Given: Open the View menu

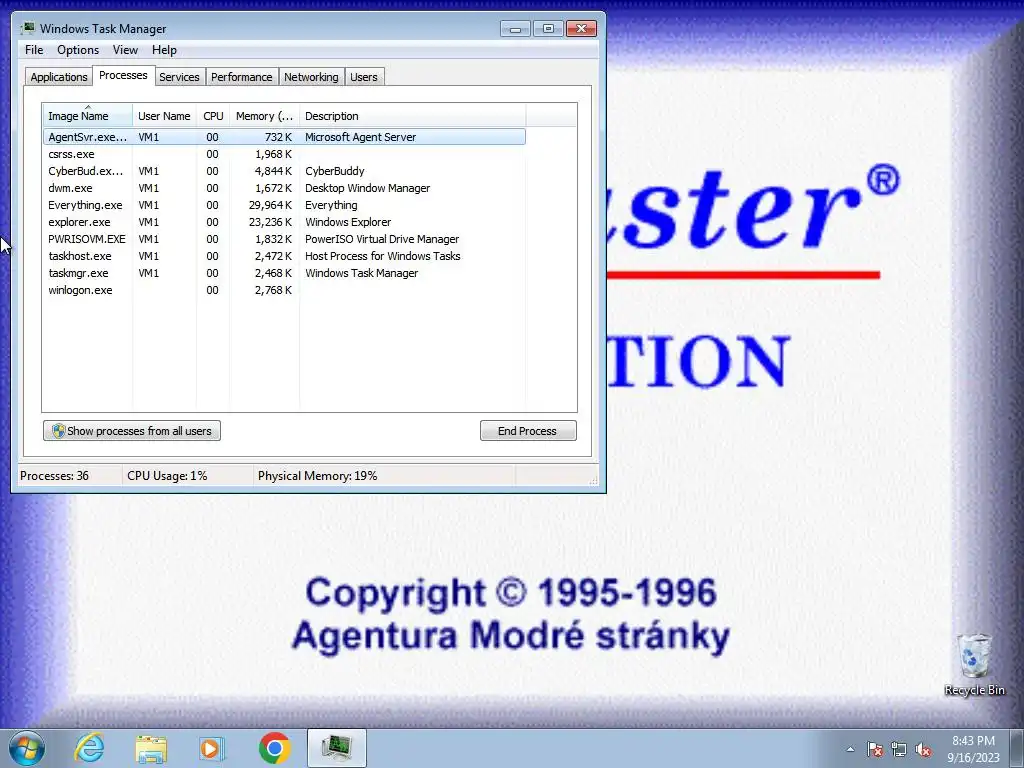Looking at the screenshot, I should 125,50.
